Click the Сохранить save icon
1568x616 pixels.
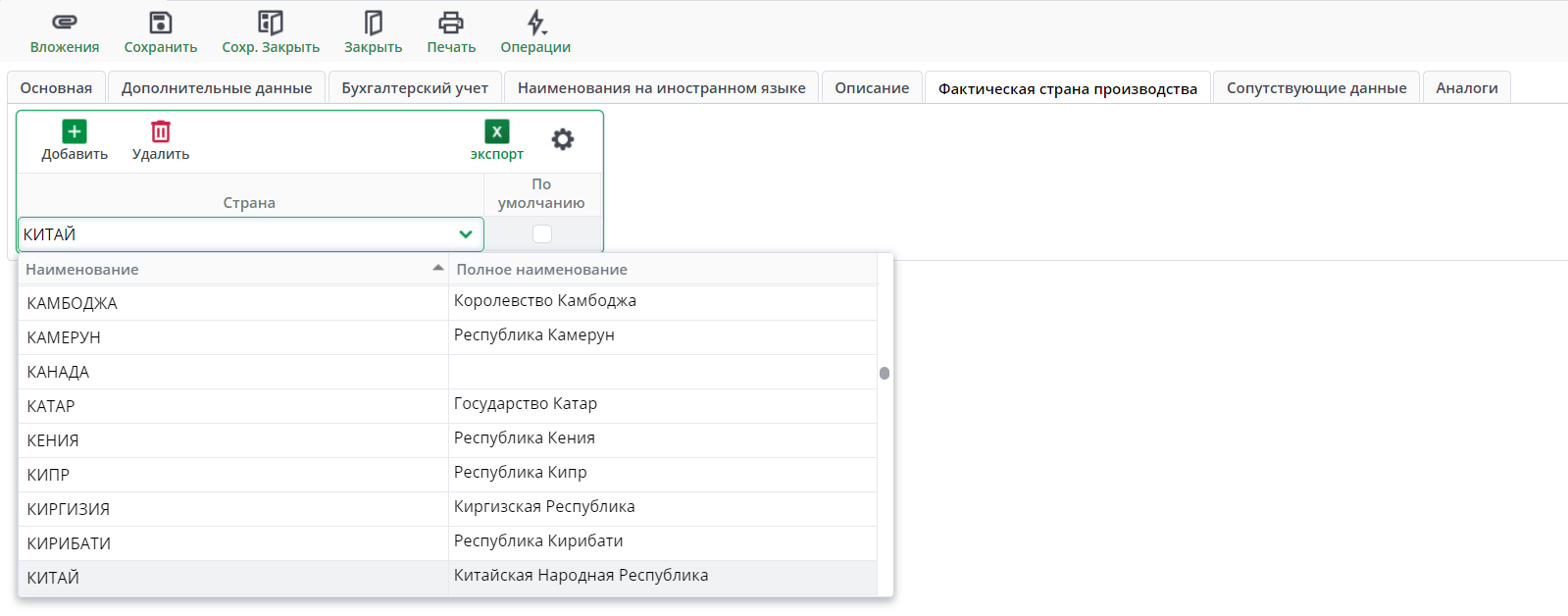(161, 23)
